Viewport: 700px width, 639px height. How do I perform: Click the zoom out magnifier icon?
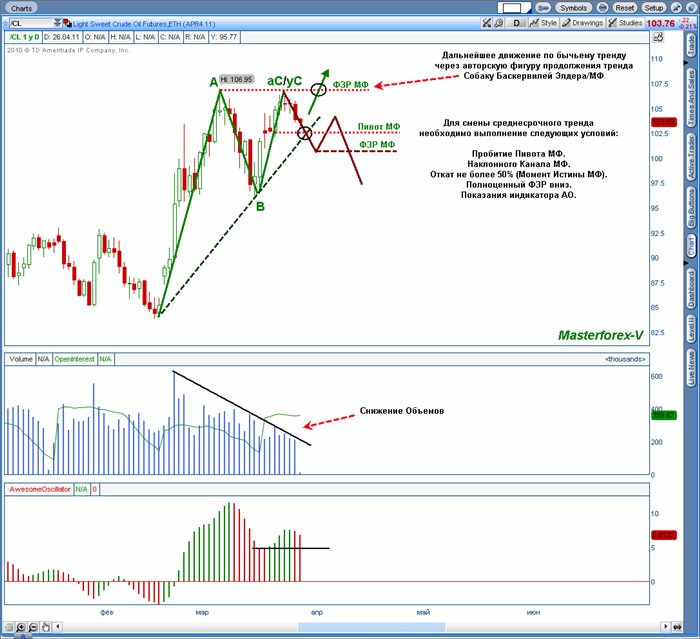[33, 627]
